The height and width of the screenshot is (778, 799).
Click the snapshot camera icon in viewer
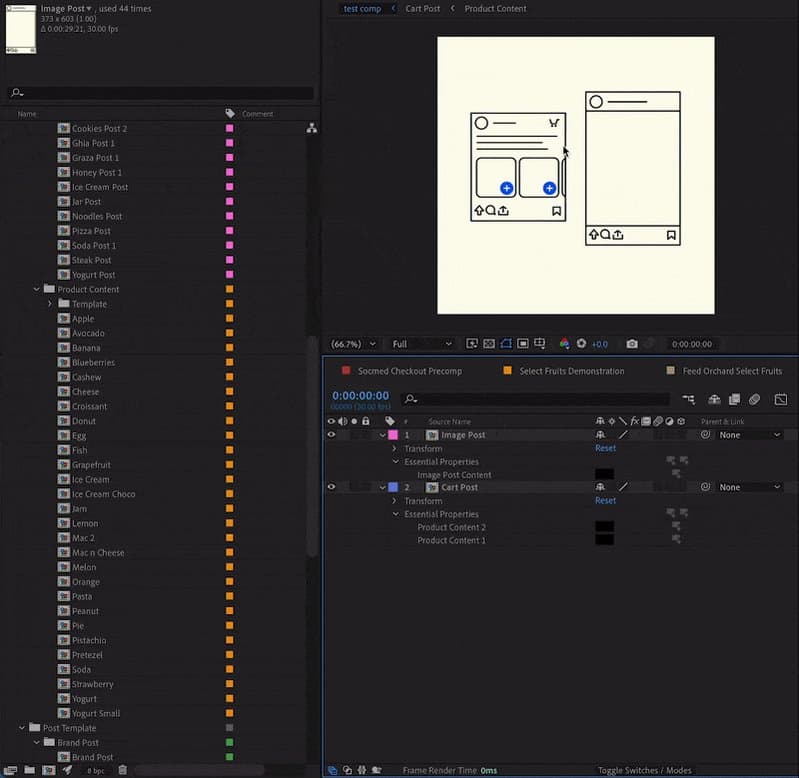(631, 344)
